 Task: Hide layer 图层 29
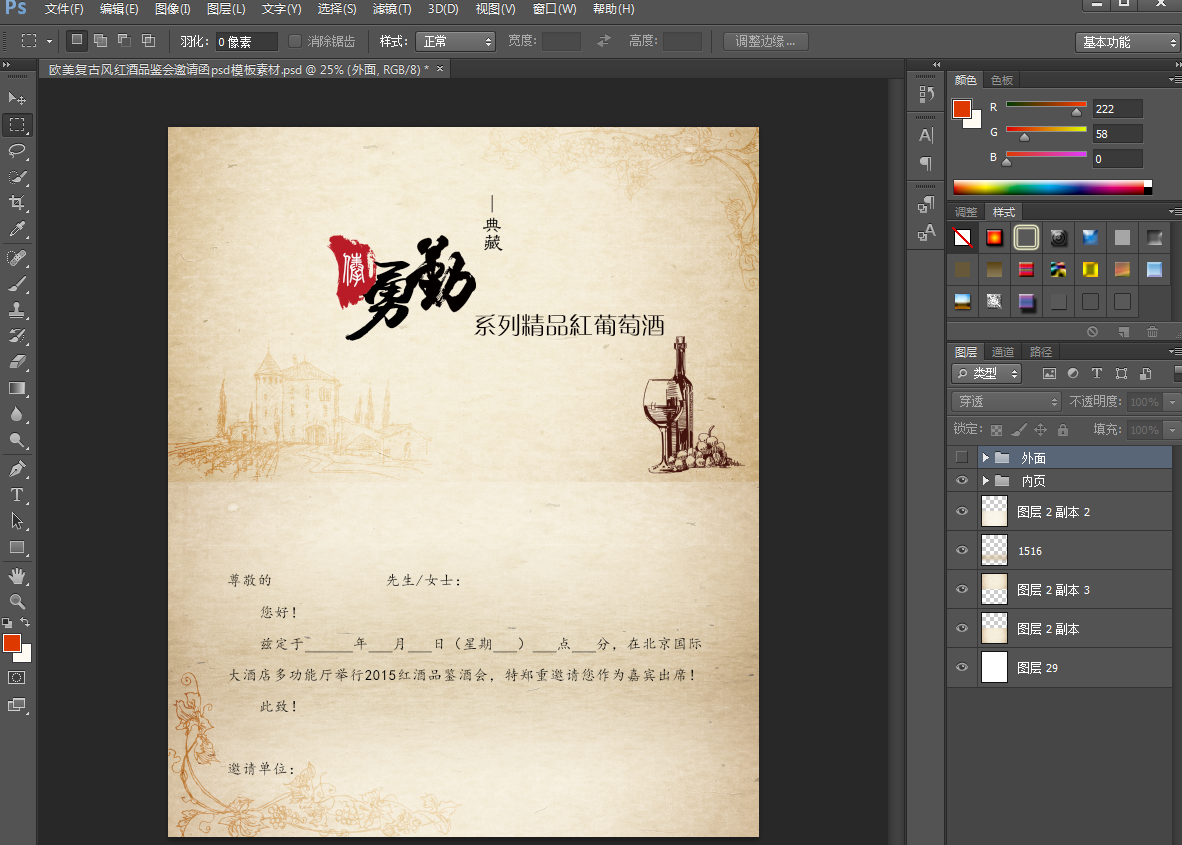click(x=962, y=667)
